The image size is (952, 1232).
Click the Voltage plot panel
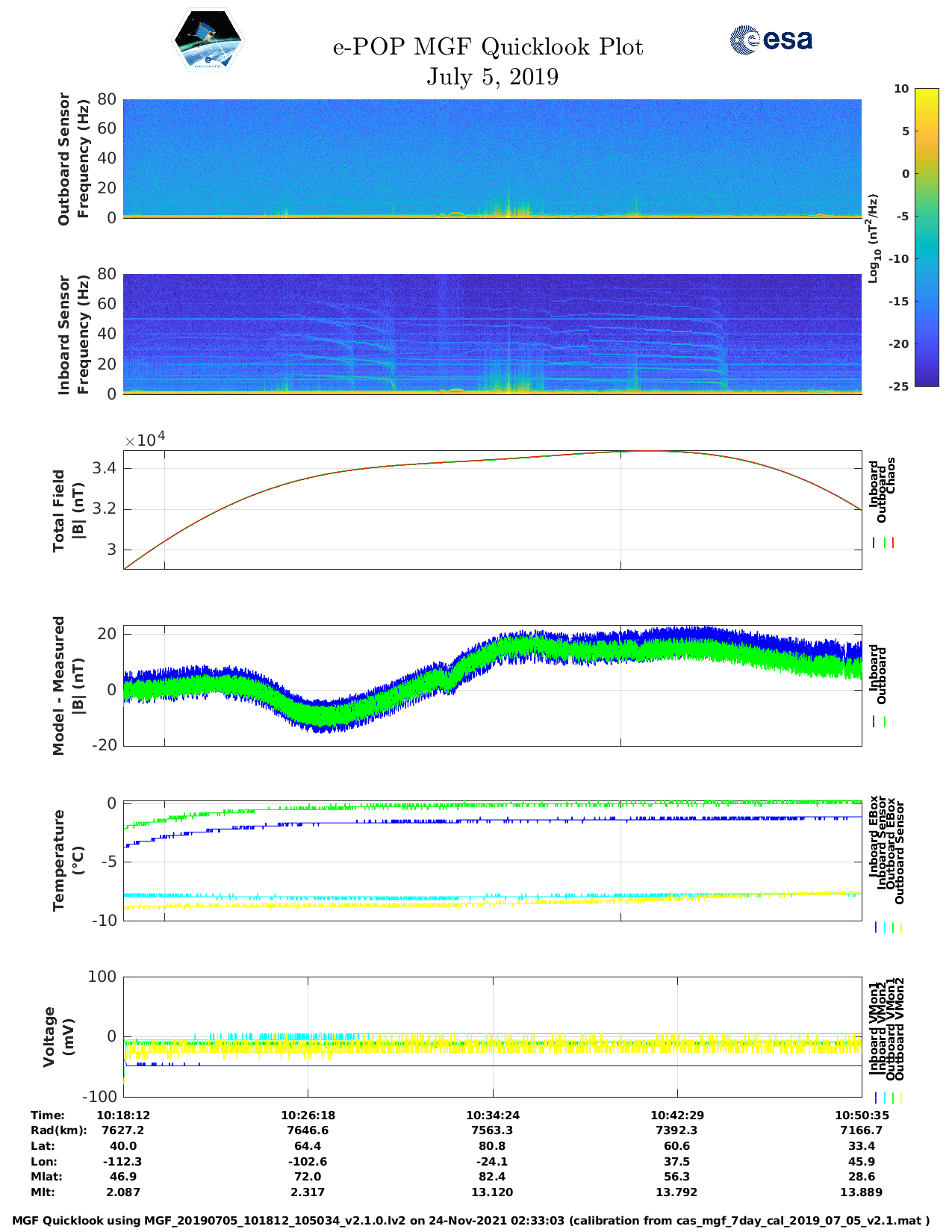pos(492,1037)
